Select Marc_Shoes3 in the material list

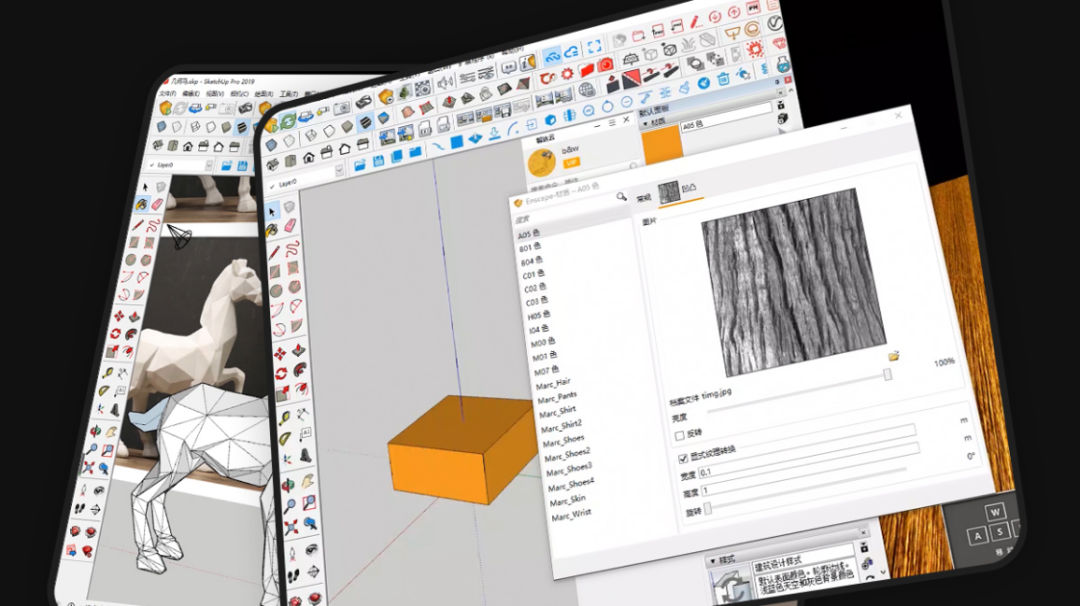pyautogui.click(x=569, y=470)
